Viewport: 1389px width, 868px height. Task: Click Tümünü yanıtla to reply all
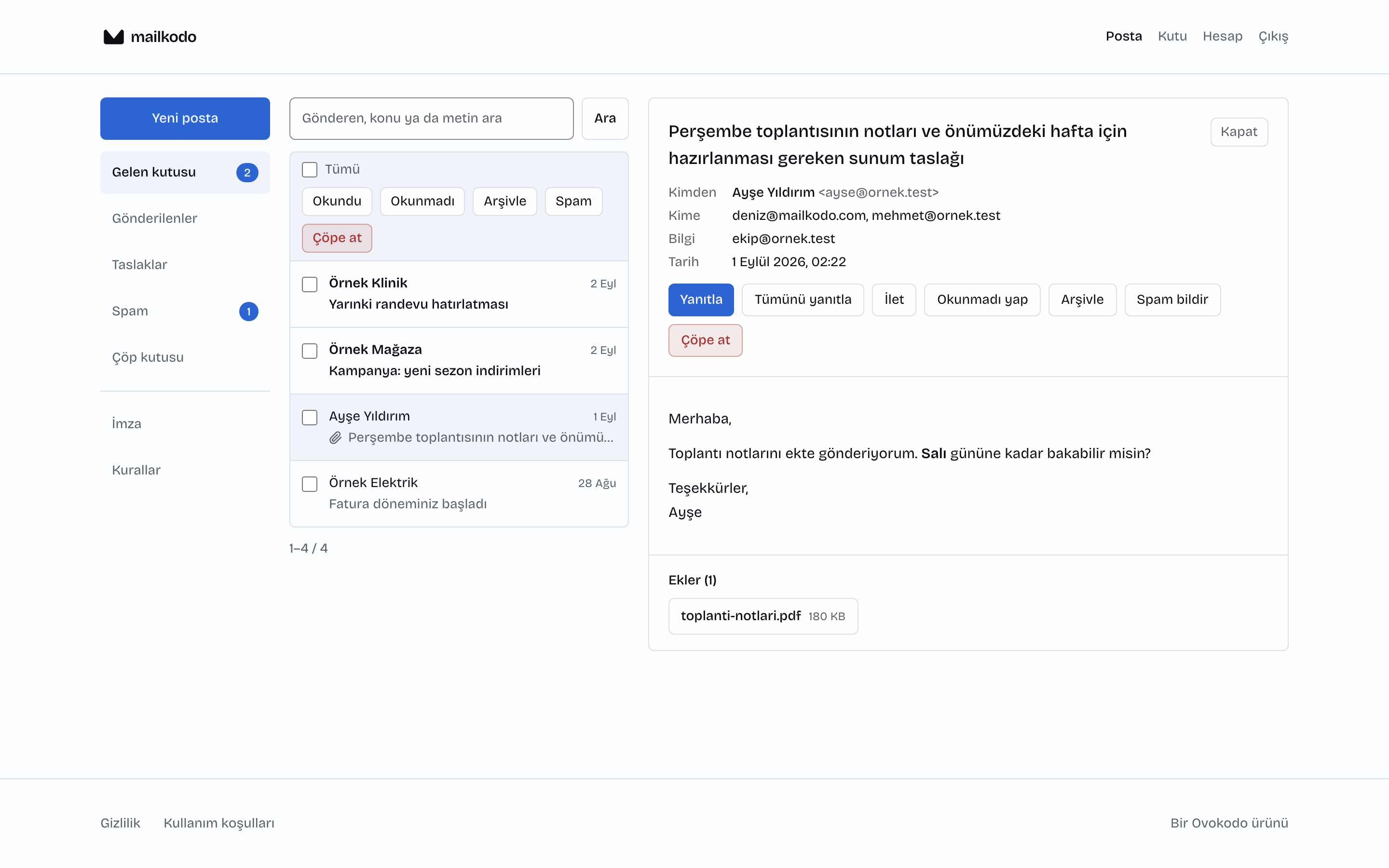pos(803,300)
